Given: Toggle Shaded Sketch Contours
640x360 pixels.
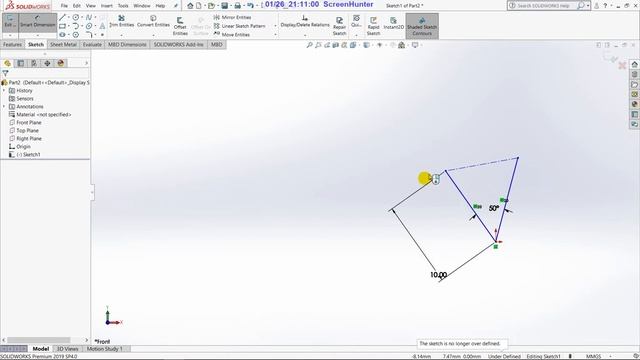Looking at the screenshot, I should tap(422, 26).
